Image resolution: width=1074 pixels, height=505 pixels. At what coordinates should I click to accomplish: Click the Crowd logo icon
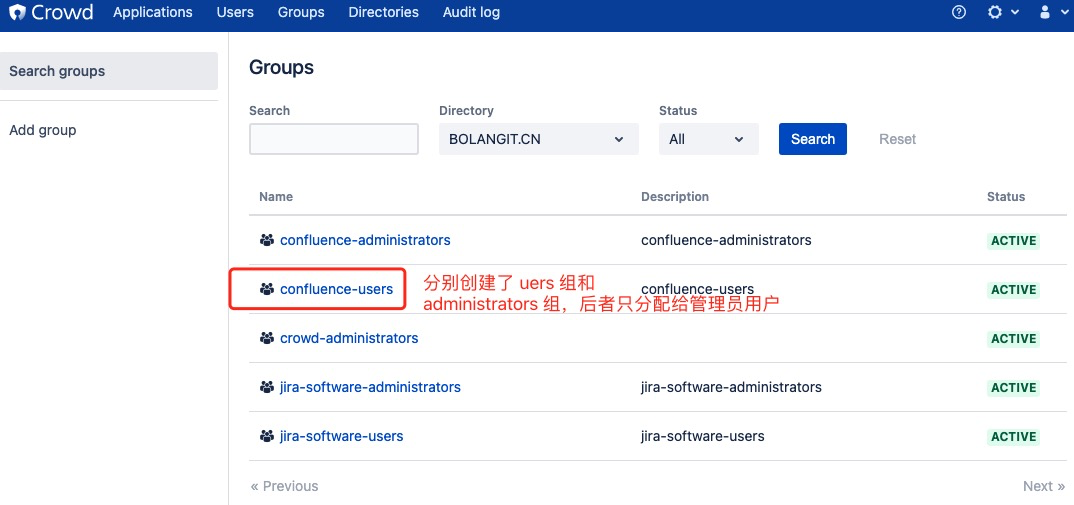(16, 13)
